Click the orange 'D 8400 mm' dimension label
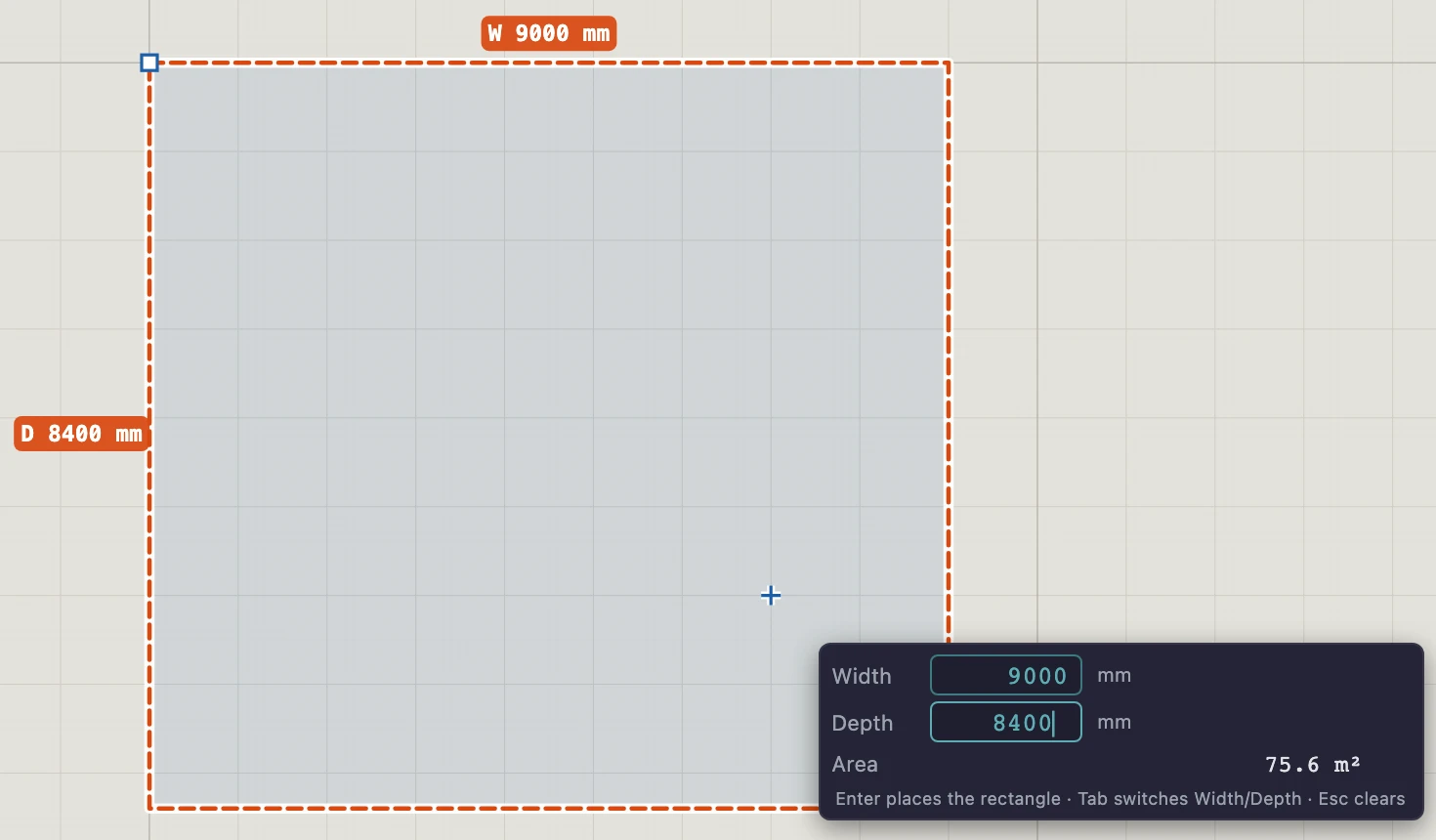 coord(82,434)
